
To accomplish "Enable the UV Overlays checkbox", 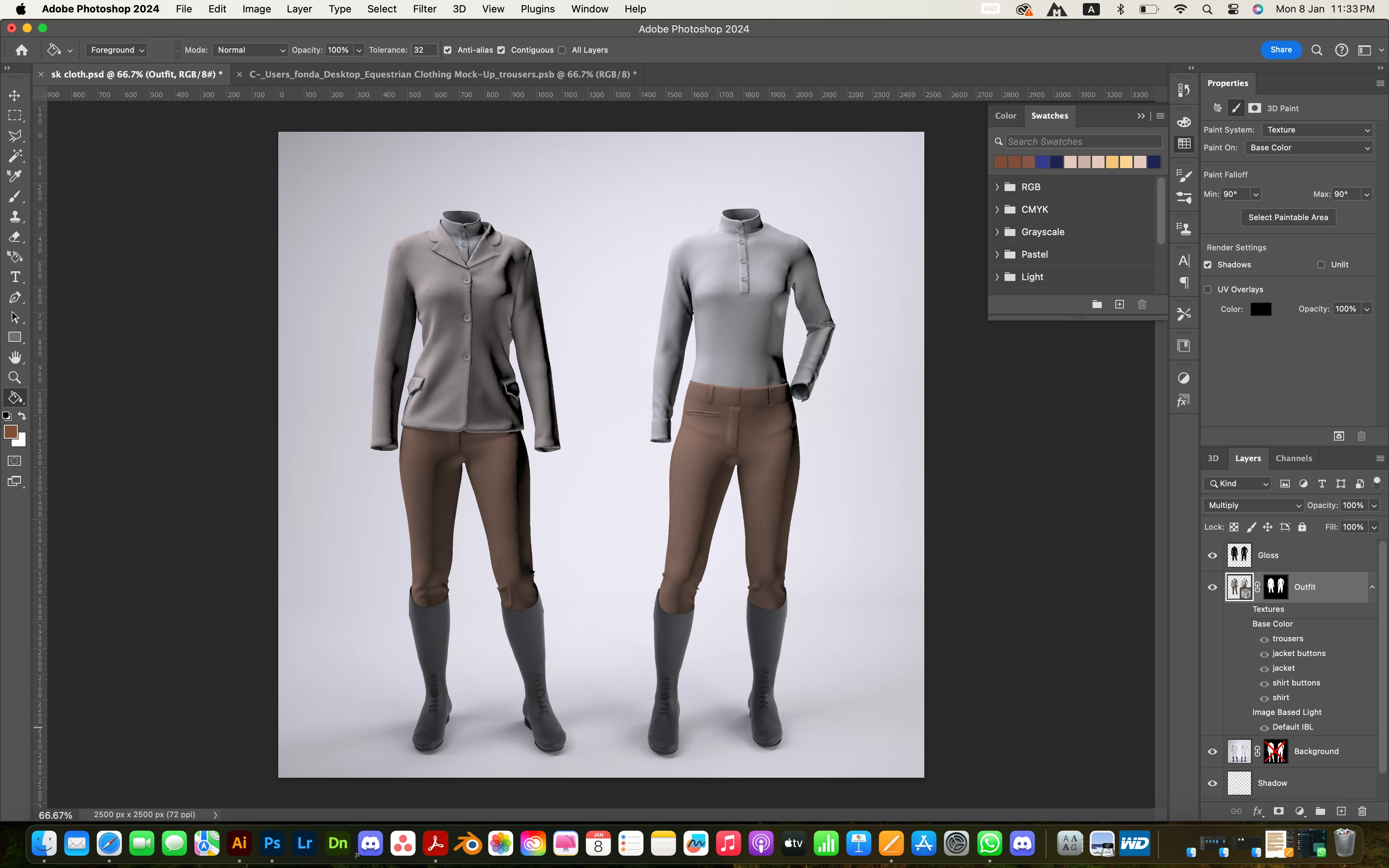I will tap(1208, 289).
